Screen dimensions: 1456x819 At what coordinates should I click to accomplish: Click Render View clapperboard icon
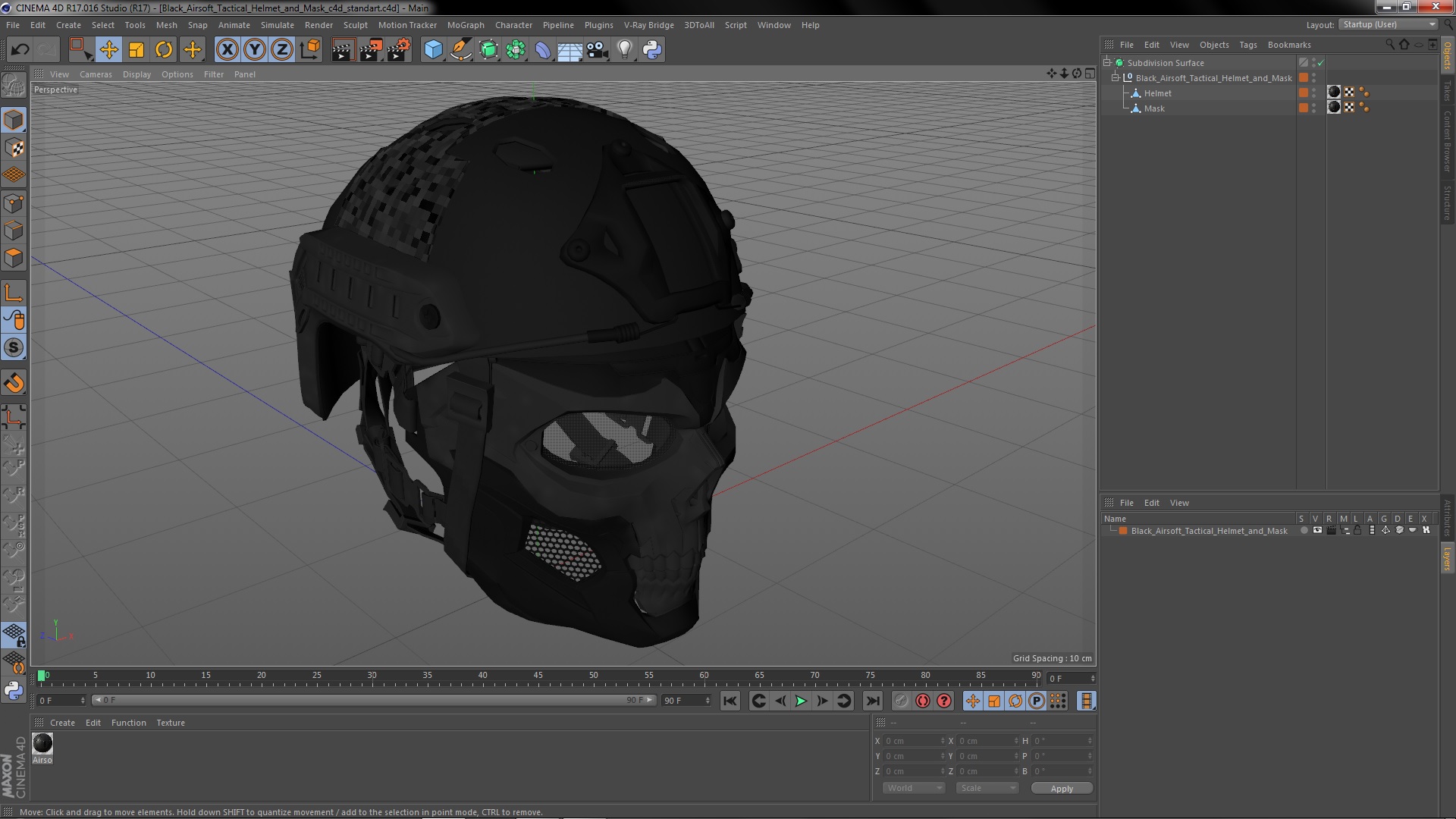click(343, 50)
